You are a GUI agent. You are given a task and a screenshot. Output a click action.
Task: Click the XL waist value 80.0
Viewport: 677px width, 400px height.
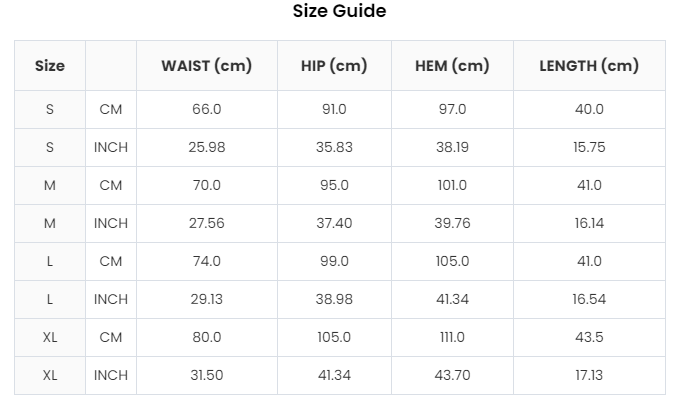206,337
